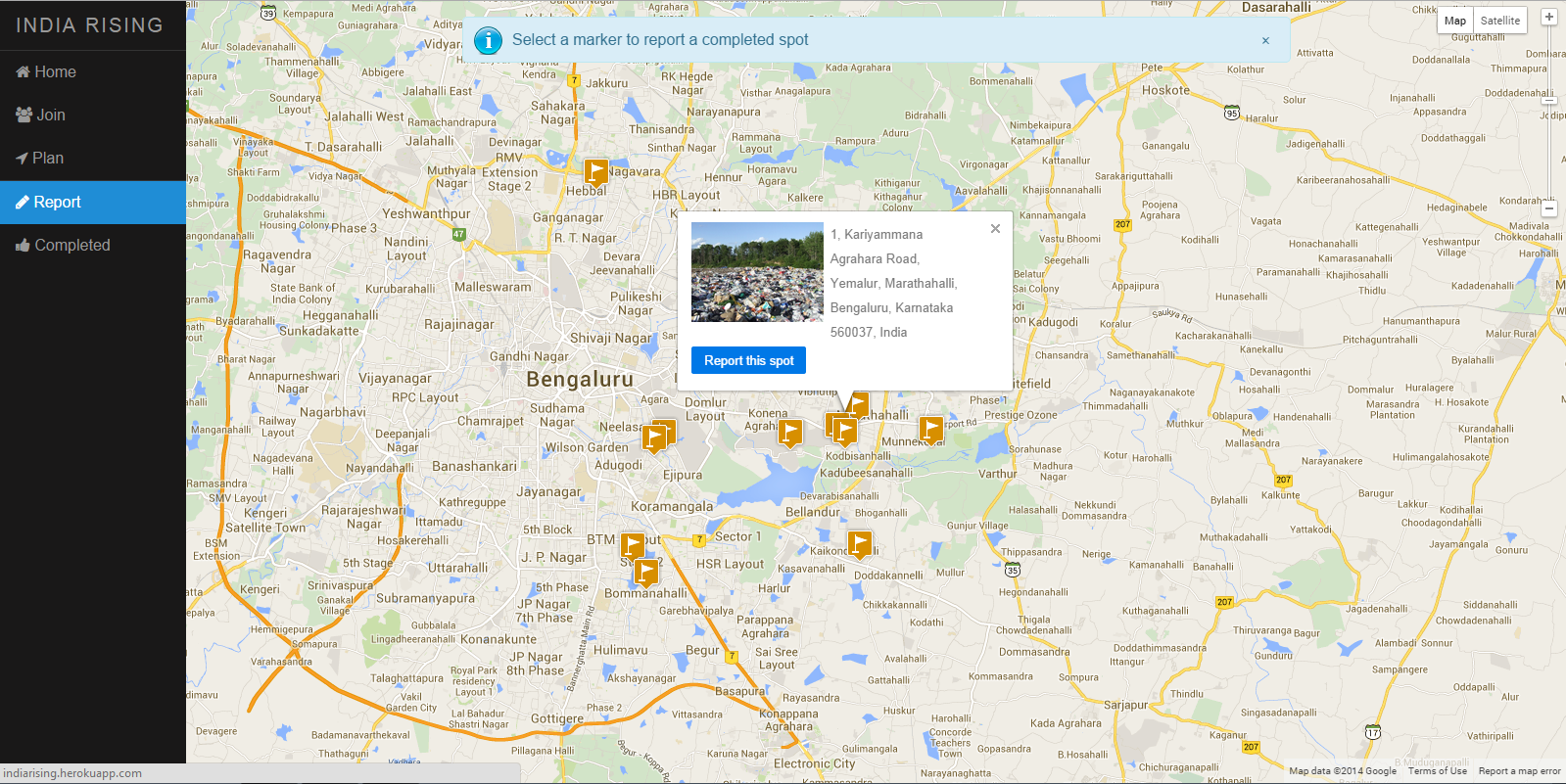Click the zoom slider handle
1566x784 pixels.
tap(1549, 100)
